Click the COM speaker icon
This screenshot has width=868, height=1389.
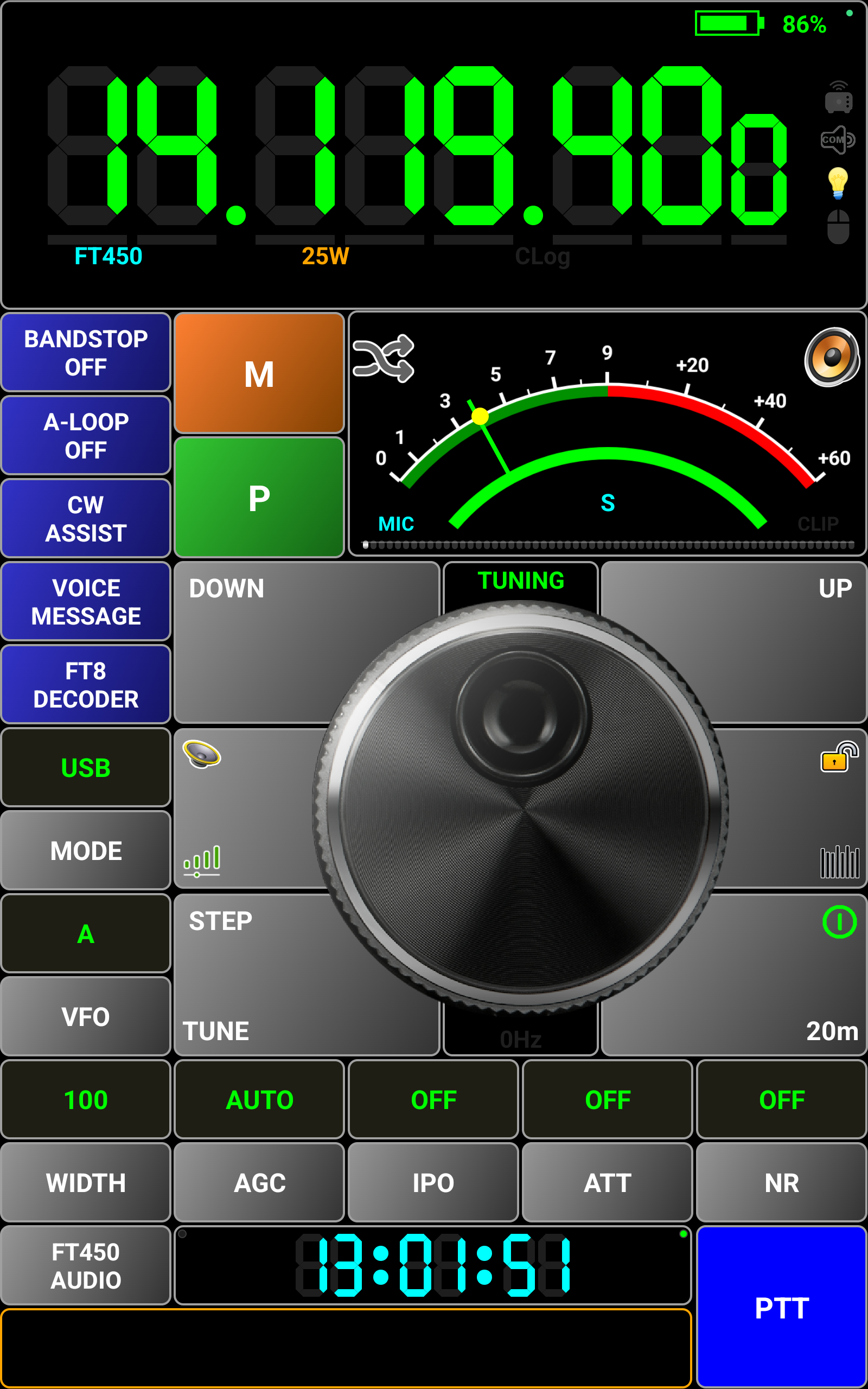click(838, 139)
